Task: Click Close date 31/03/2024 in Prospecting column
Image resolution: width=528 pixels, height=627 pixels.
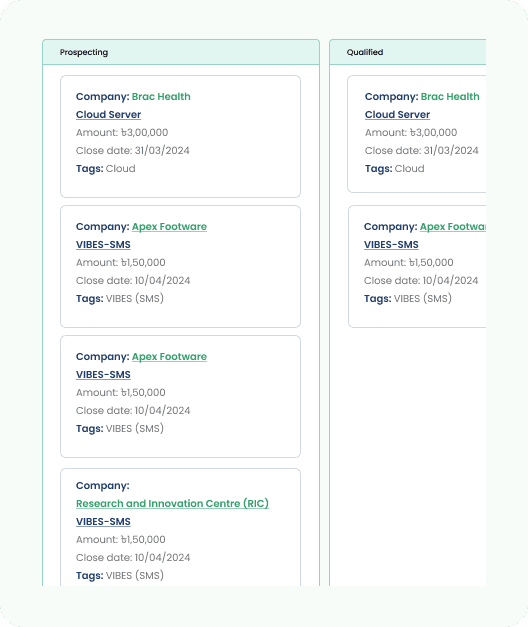Action: (x=133, y=150)
